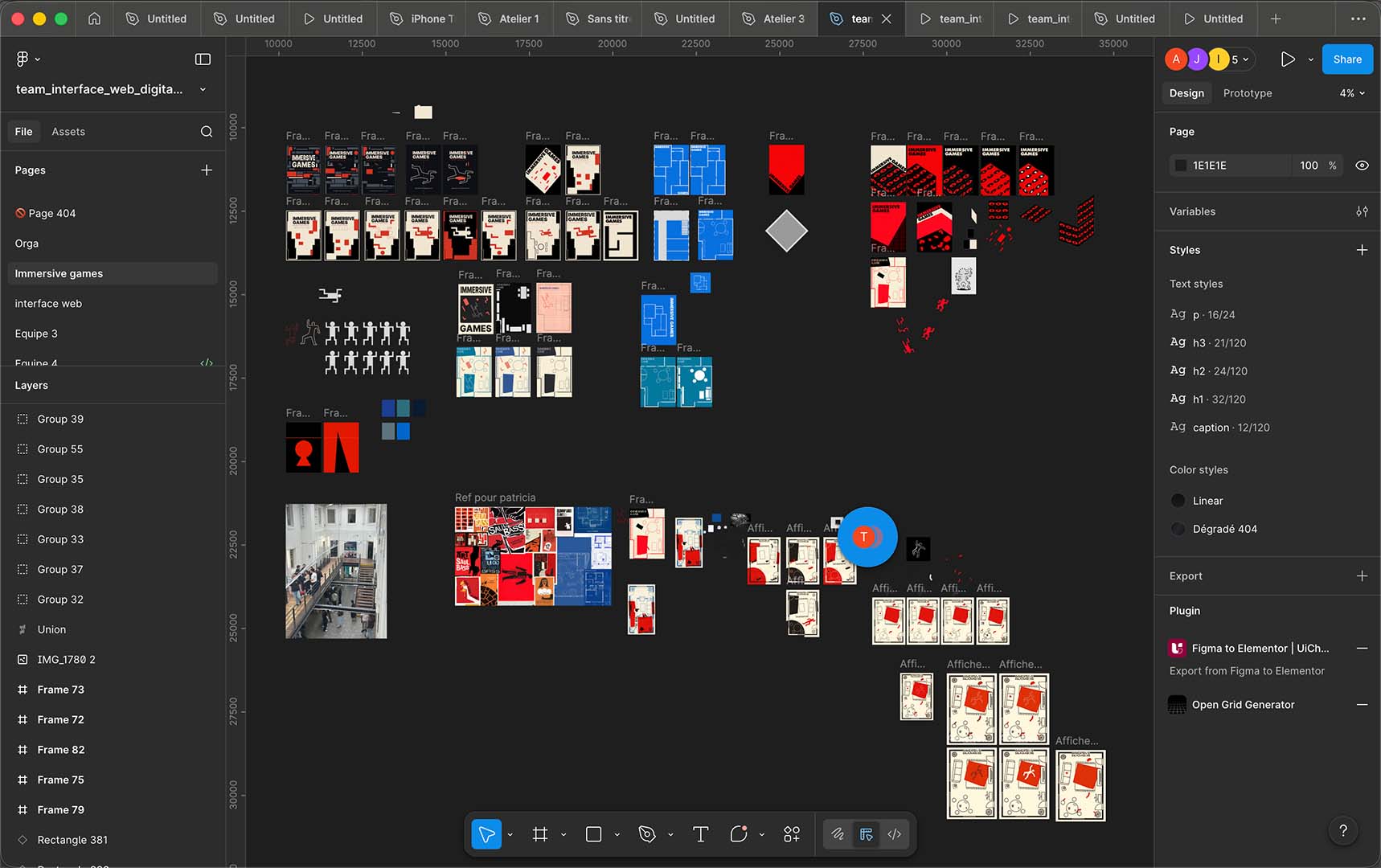
Task: Select the Move tool in bottom toolbar
Action: tap(486, 834)
